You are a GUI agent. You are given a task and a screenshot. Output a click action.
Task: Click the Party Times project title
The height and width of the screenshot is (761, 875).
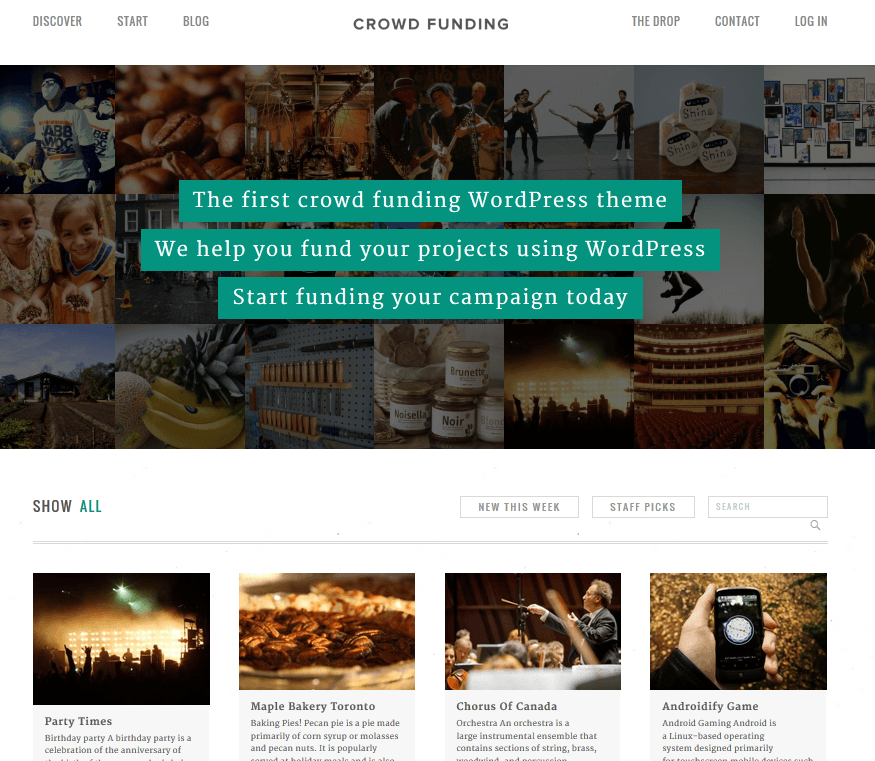(x=78, y=721)
